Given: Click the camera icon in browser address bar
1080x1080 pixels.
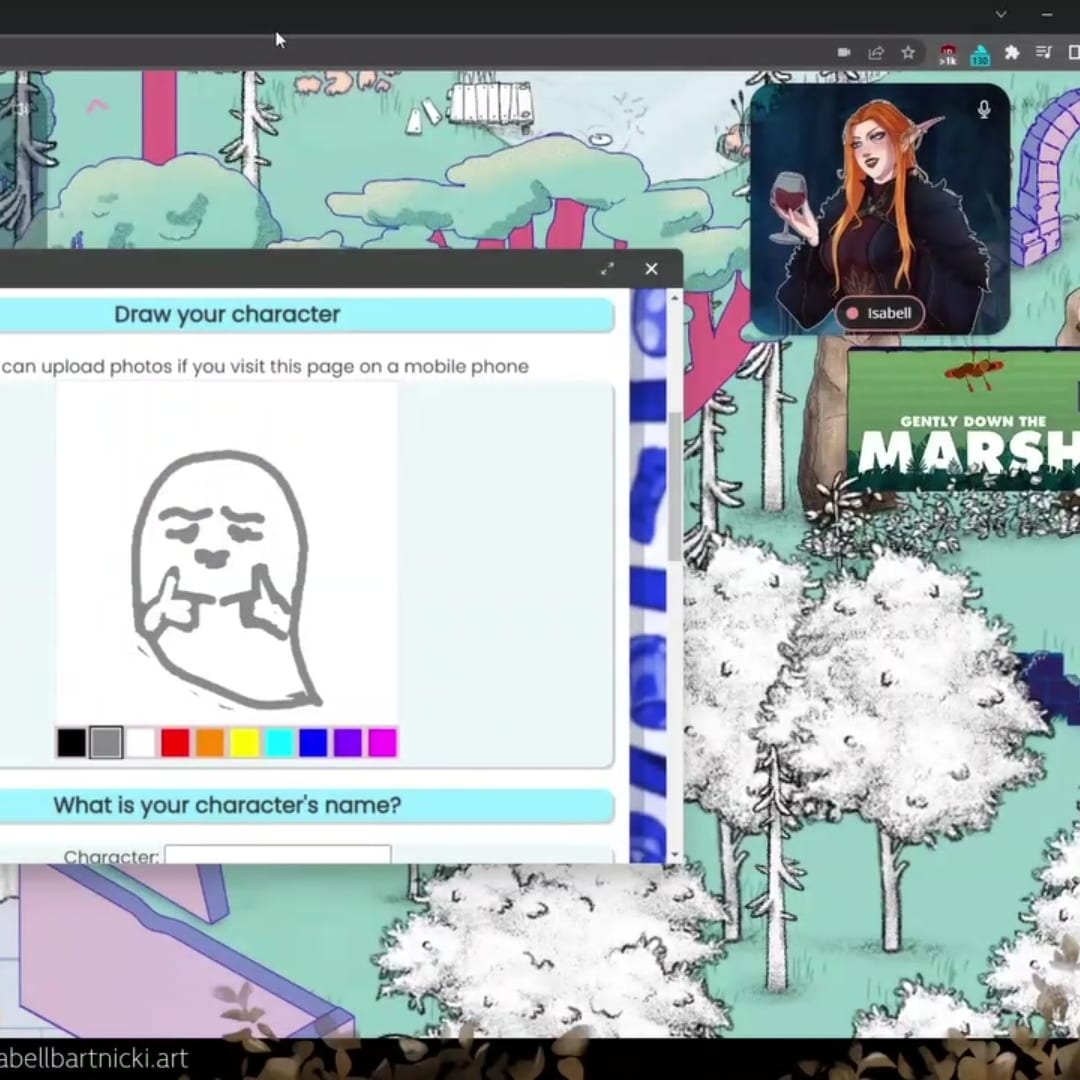Looking at the screenshot, I should [844, 52].
